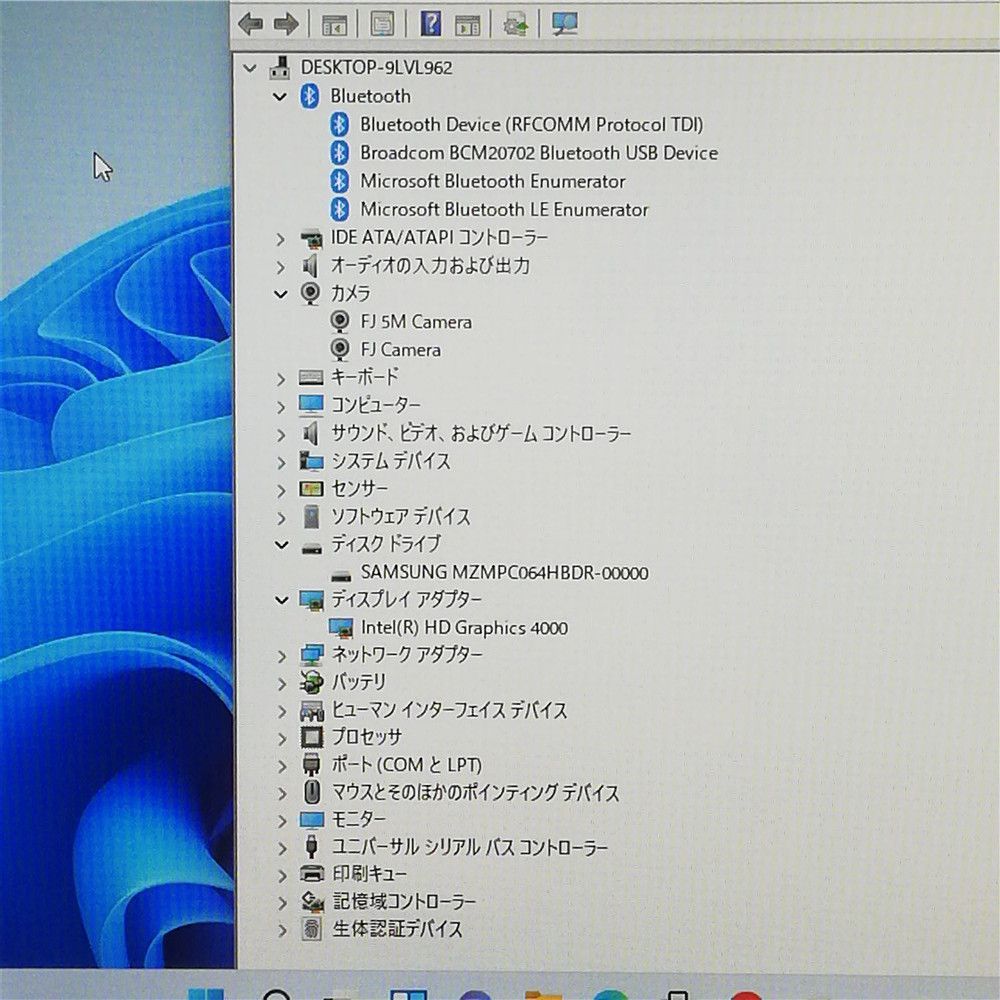This screenshot has height=1000, width=1000.
Task: Select Intel(R) HD Graphics 4000 adapter
Action: pyautogui.click(x=464, y=628)
